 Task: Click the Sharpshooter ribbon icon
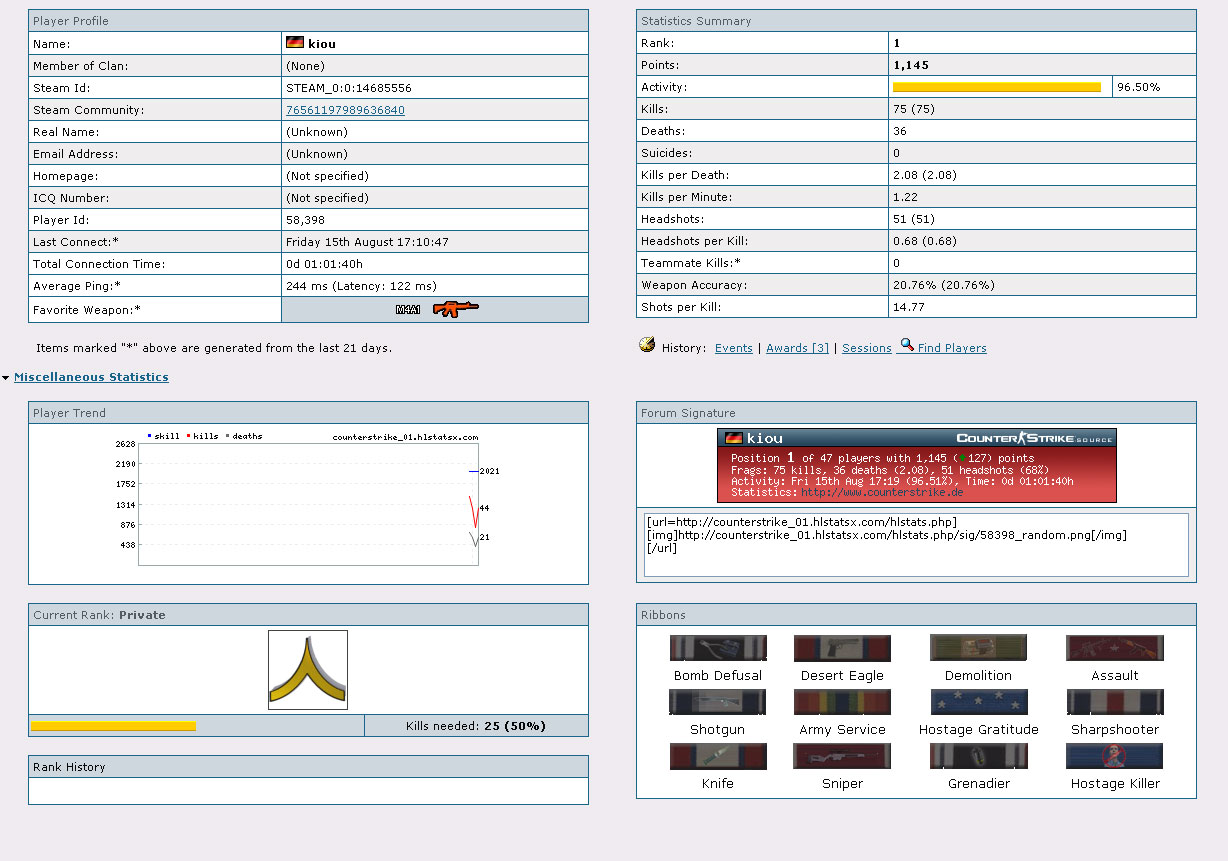point(1114,702)
